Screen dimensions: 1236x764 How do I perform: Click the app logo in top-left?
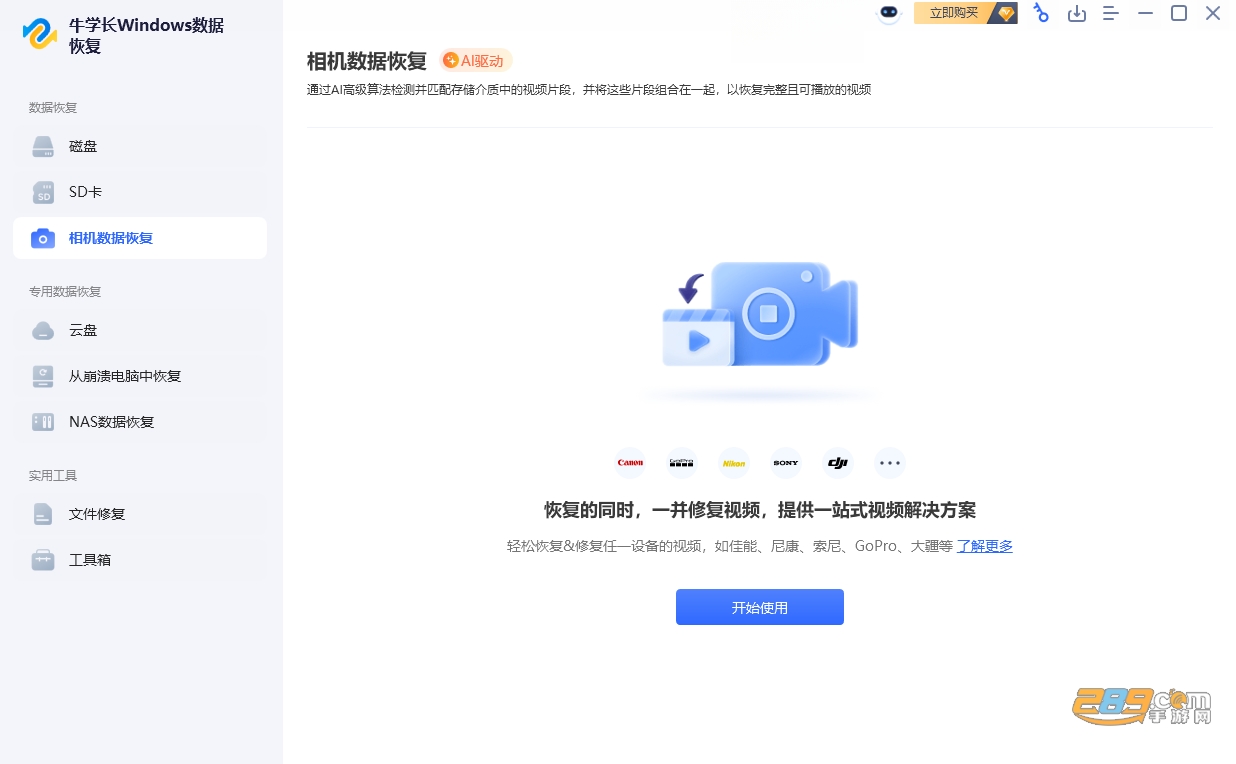coord(40,34)
